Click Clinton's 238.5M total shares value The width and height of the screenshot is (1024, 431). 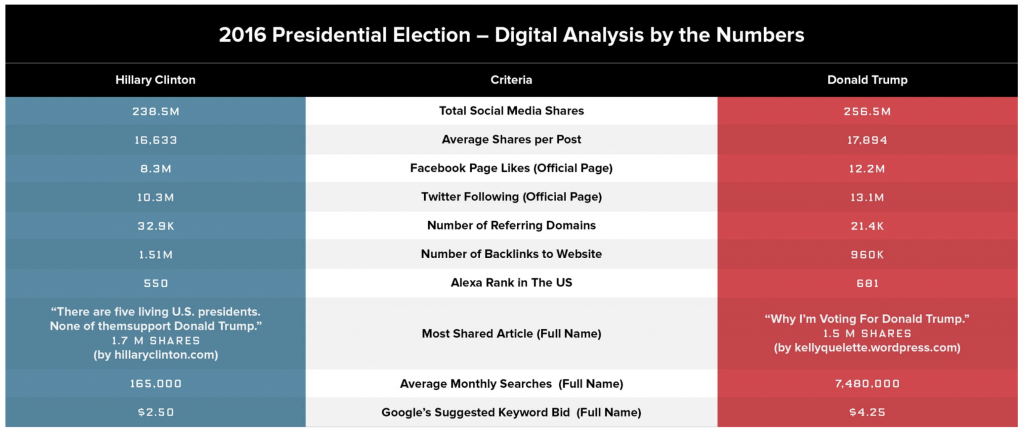click(155, 111)
